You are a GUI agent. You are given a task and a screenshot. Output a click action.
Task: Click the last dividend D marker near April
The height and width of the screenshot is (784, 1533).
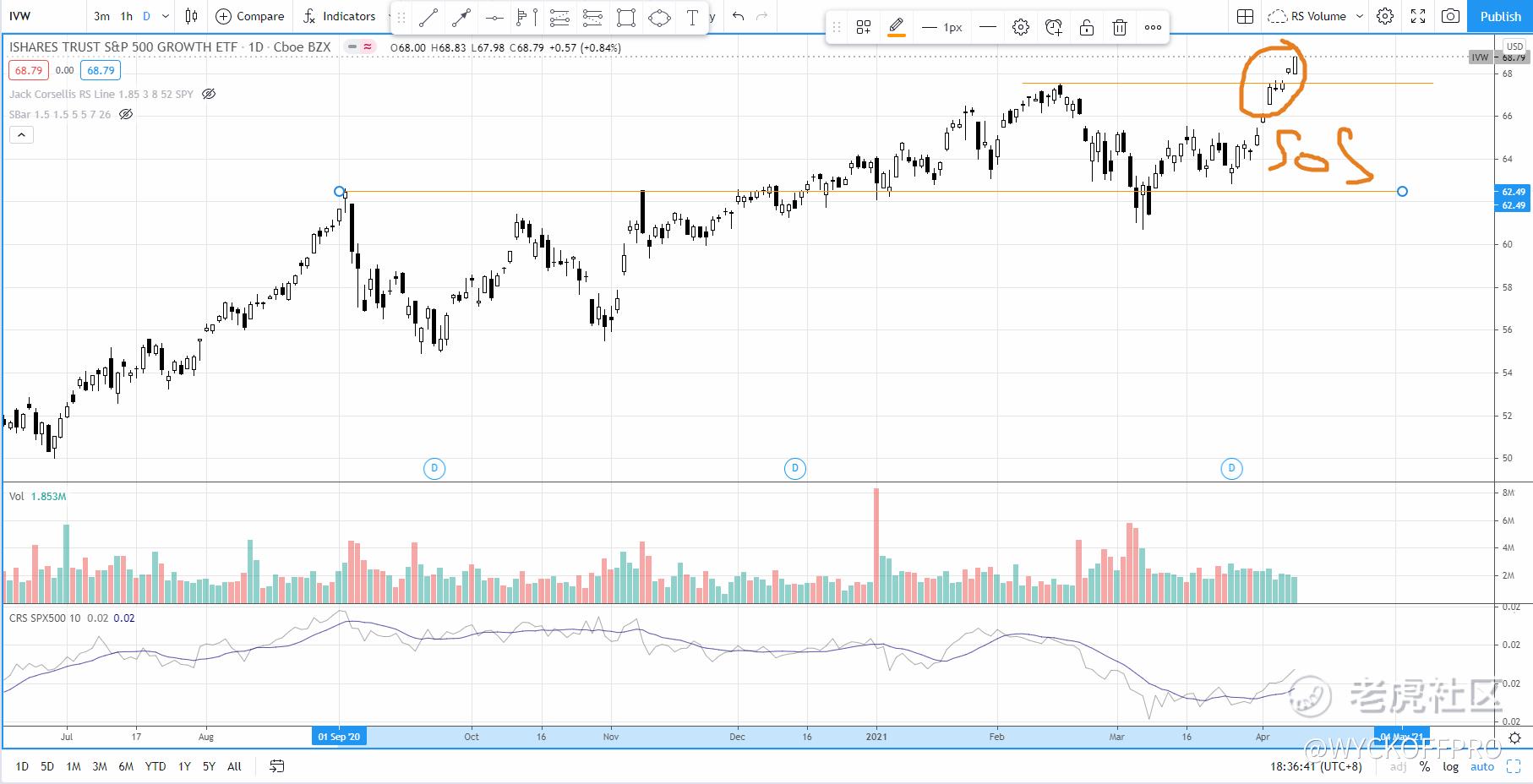tap(1232, 468)
